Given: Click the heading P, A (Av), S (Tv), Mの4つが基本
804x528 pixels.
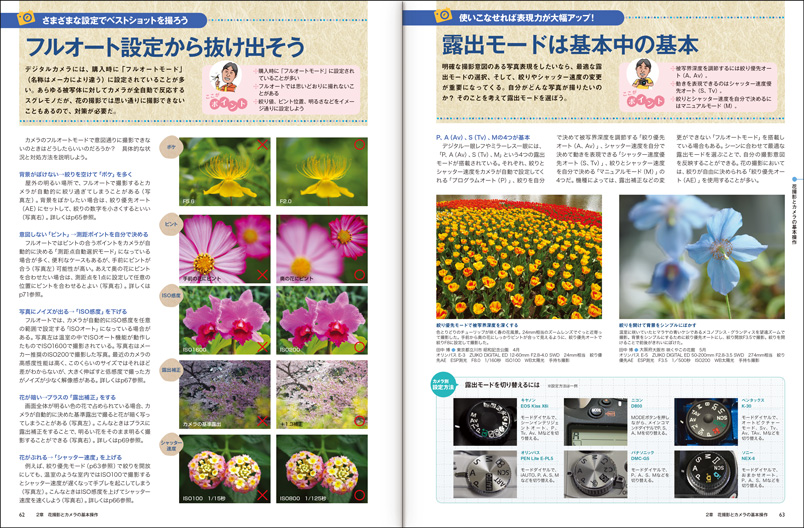Looking at the screenshot, I should coord(483,138).
